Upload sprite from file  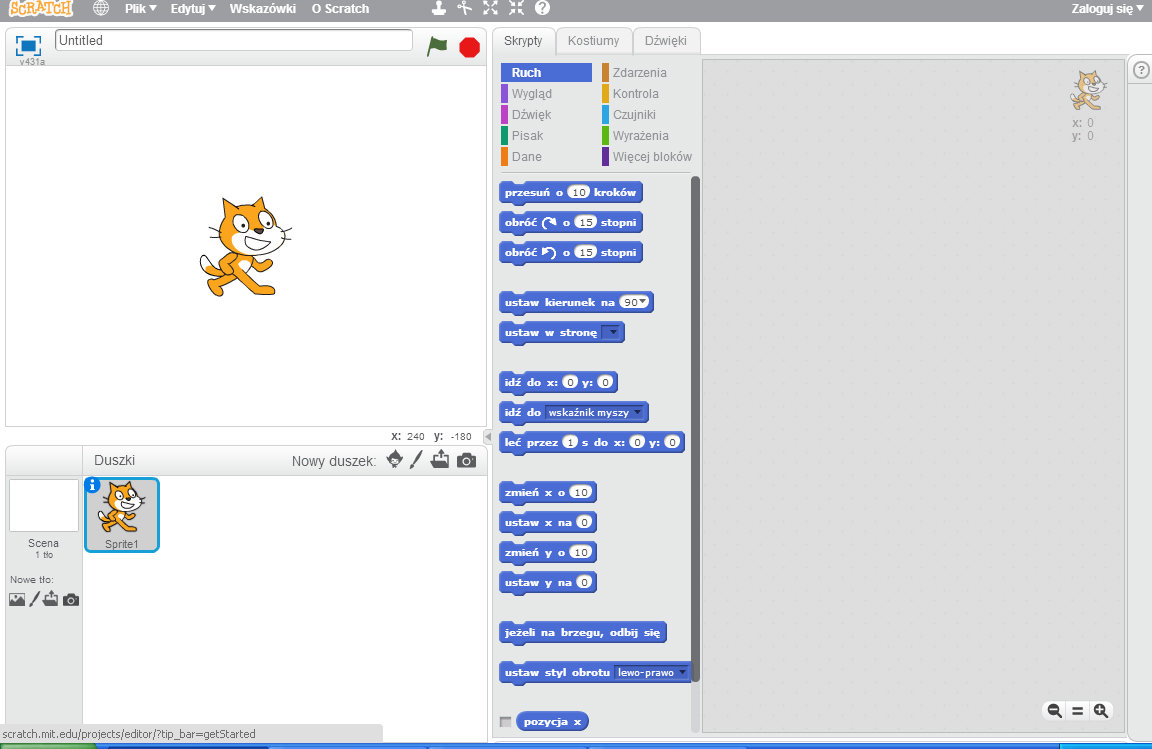[440, 459]
